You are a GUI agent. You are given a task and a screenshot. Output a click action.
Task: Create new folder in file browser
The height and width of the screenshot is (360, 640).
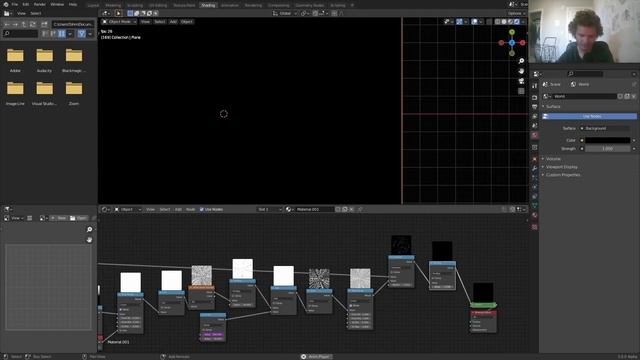click(x=44, y=24)
